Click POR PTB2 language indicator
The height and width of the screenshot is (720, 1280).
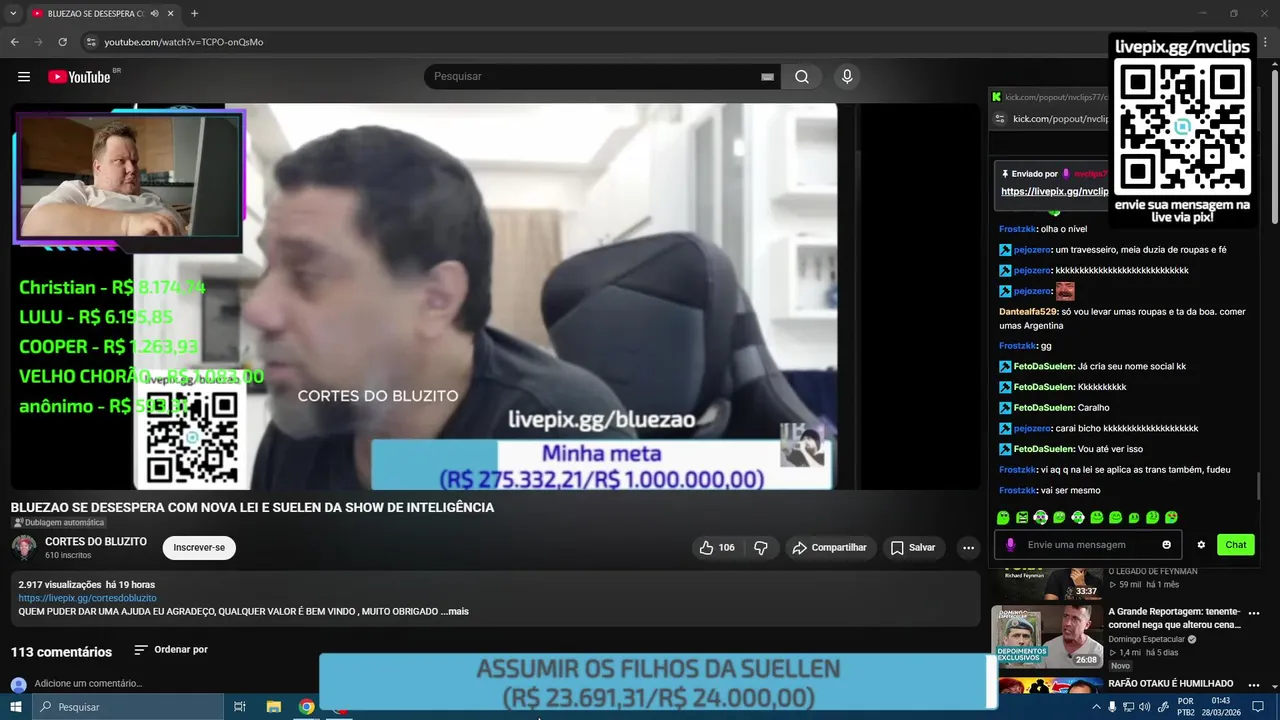tap(1186, 707)
